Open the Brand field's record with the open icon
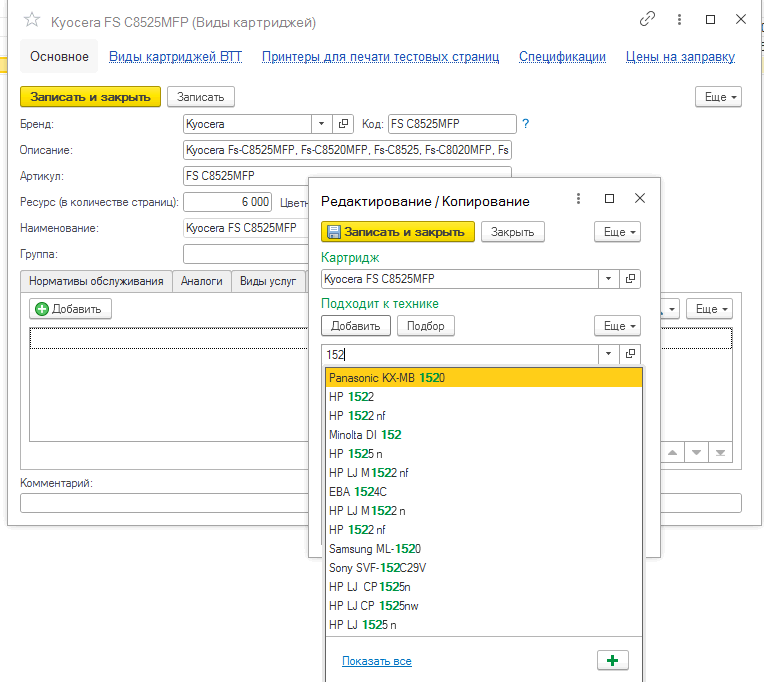Viewport: 764px width, 682px height. (x=343, y=124)
